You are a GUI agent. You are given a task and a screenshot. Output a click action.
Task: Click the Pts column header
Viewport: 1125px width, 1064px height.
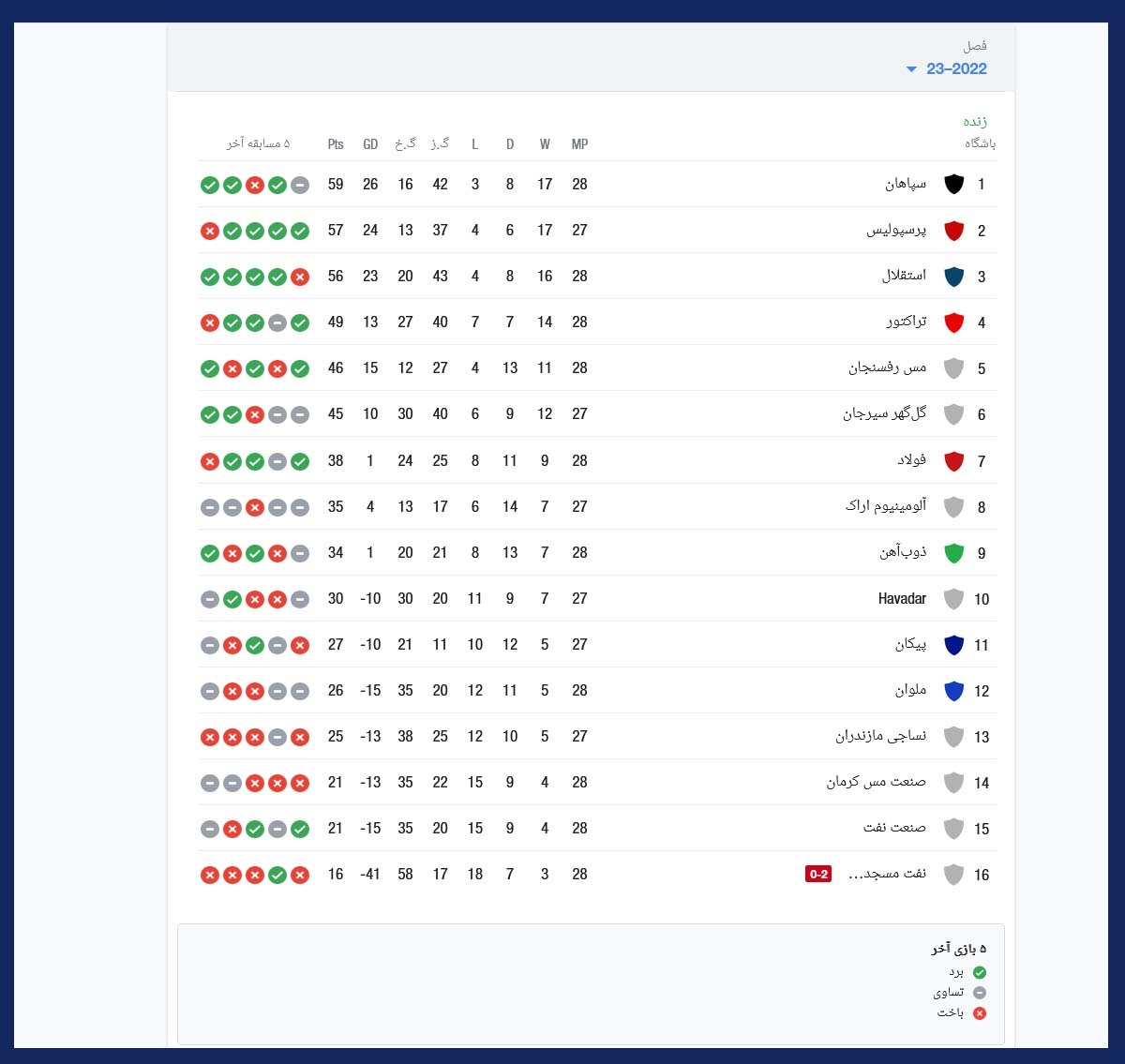point(335,143)
